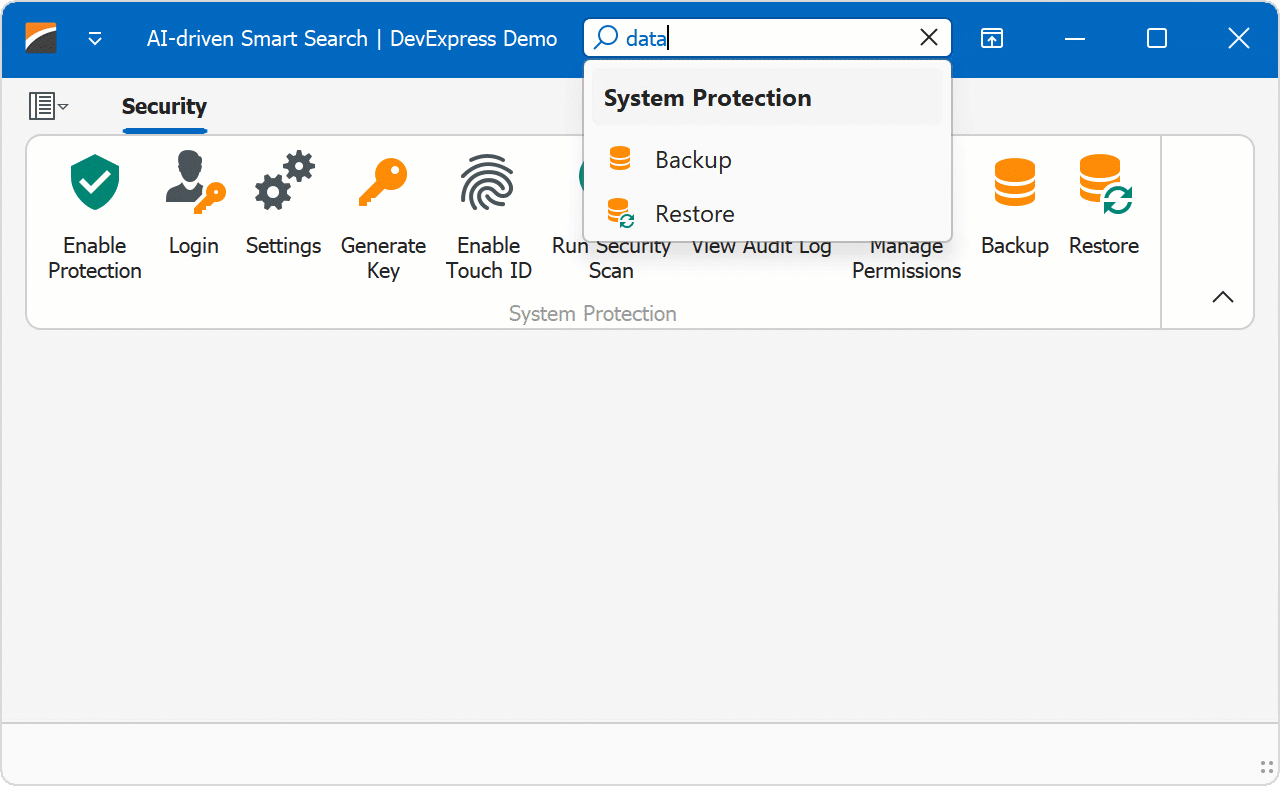Screen dimensions: 1280x786
Task: Open Settings using the gears icon
Action: click(x=283, y=181)
